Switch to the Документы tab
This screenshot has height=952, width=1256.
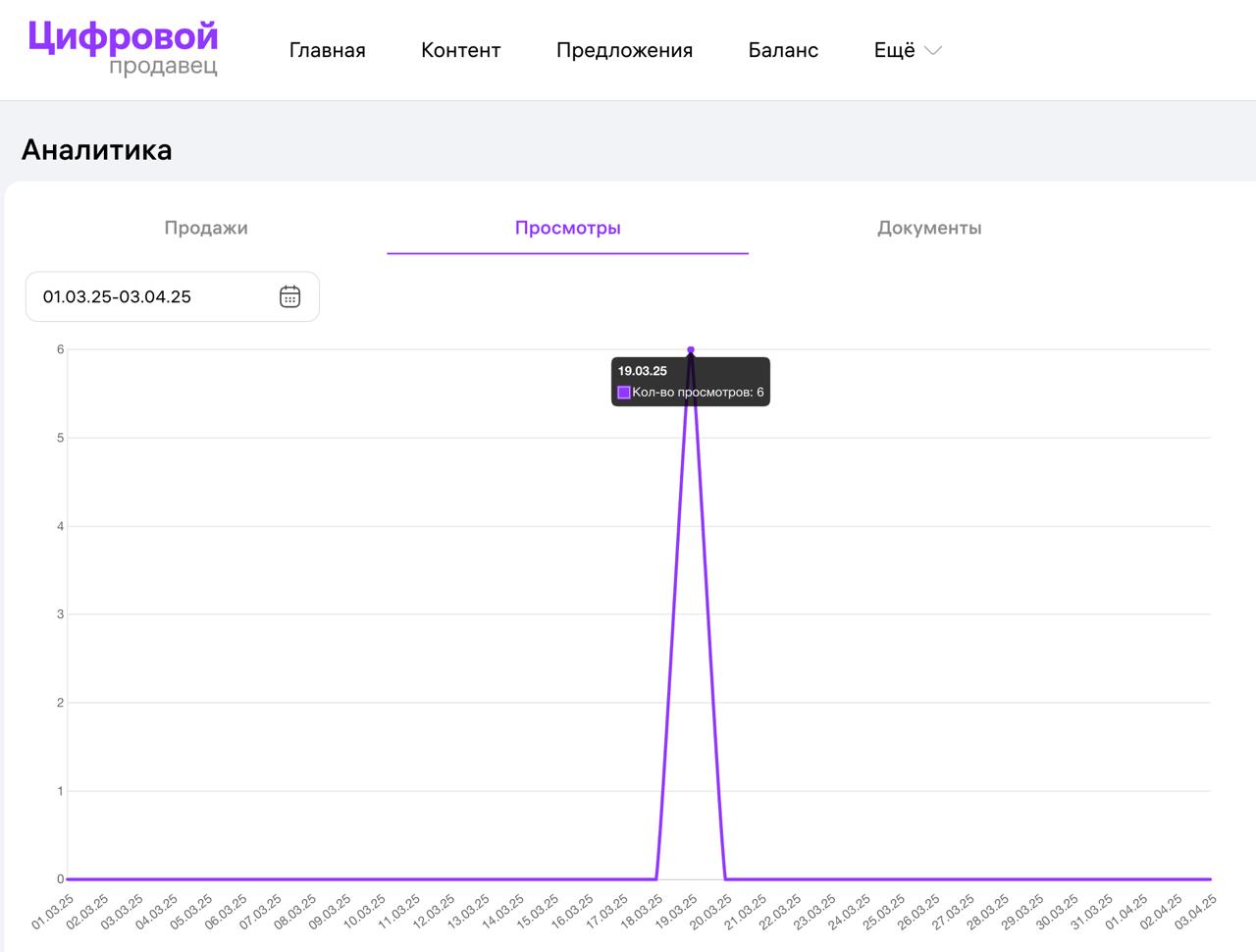click(x=928, y=228)
